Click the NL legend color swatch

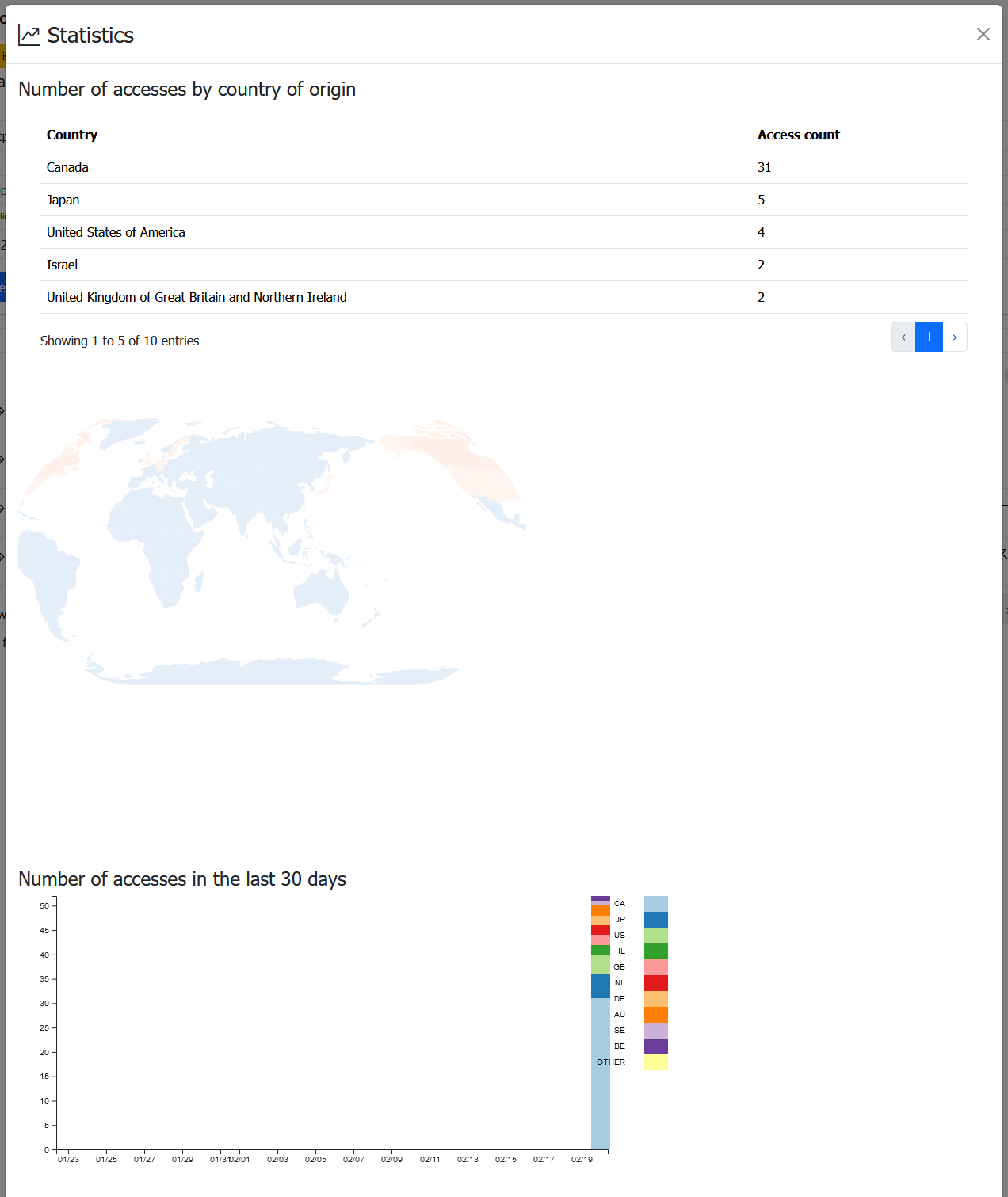[x=656, y=983]
